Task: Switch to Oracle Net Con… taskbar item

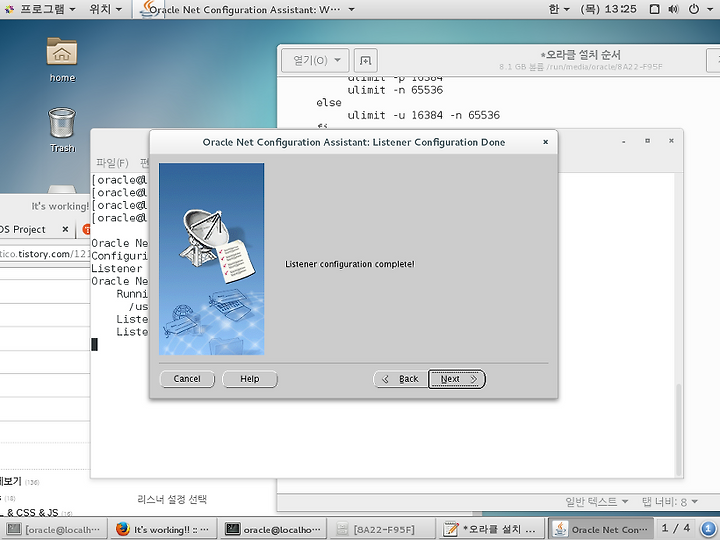Action: pyautogui.click(x=602, y=529)
